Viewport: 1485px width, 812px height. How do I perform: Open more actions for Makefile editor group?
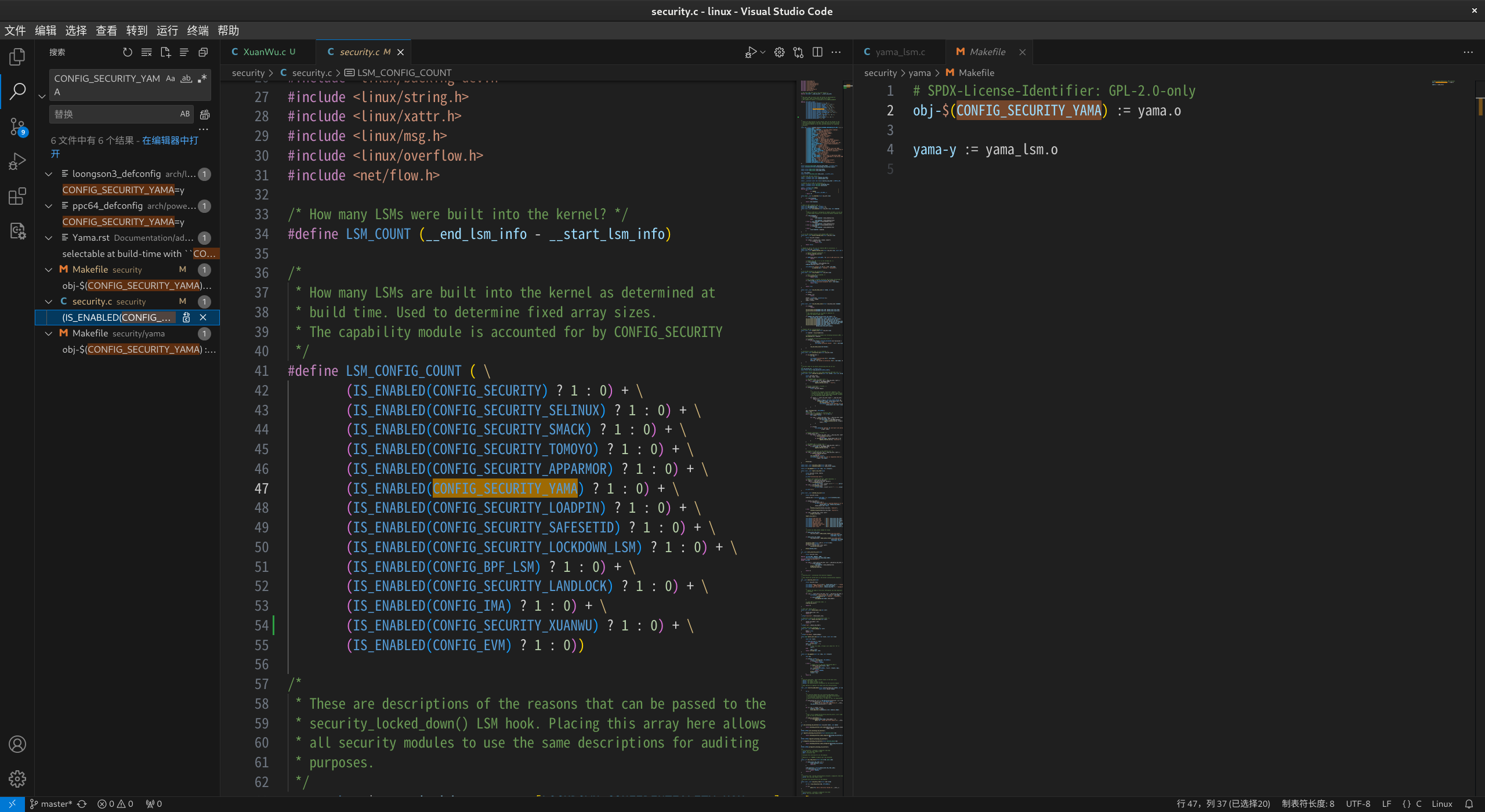1468,52
